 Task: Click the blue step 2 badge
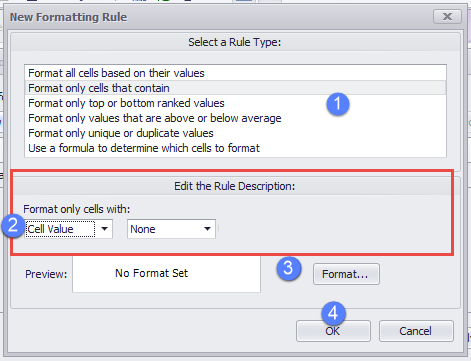pyautogui.click(x=13, y=226)
